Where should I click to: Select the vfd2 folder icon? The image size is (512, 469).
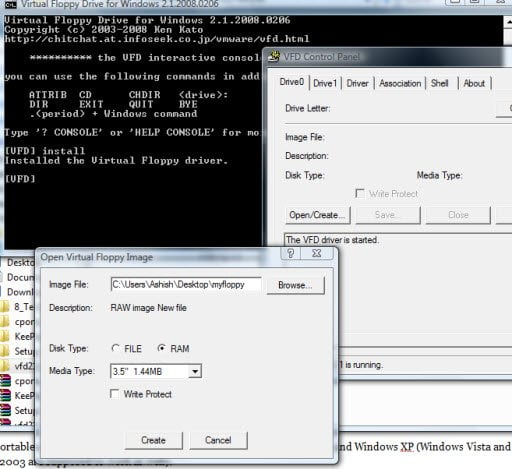(x=5, y=366)
